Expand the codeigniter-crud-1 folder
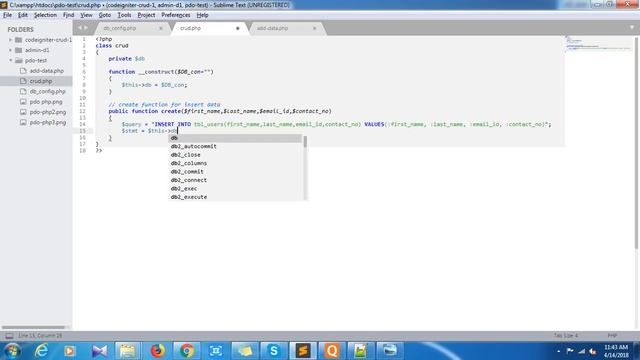Viewport: 640px width, 360px height. tap(10, 40)
